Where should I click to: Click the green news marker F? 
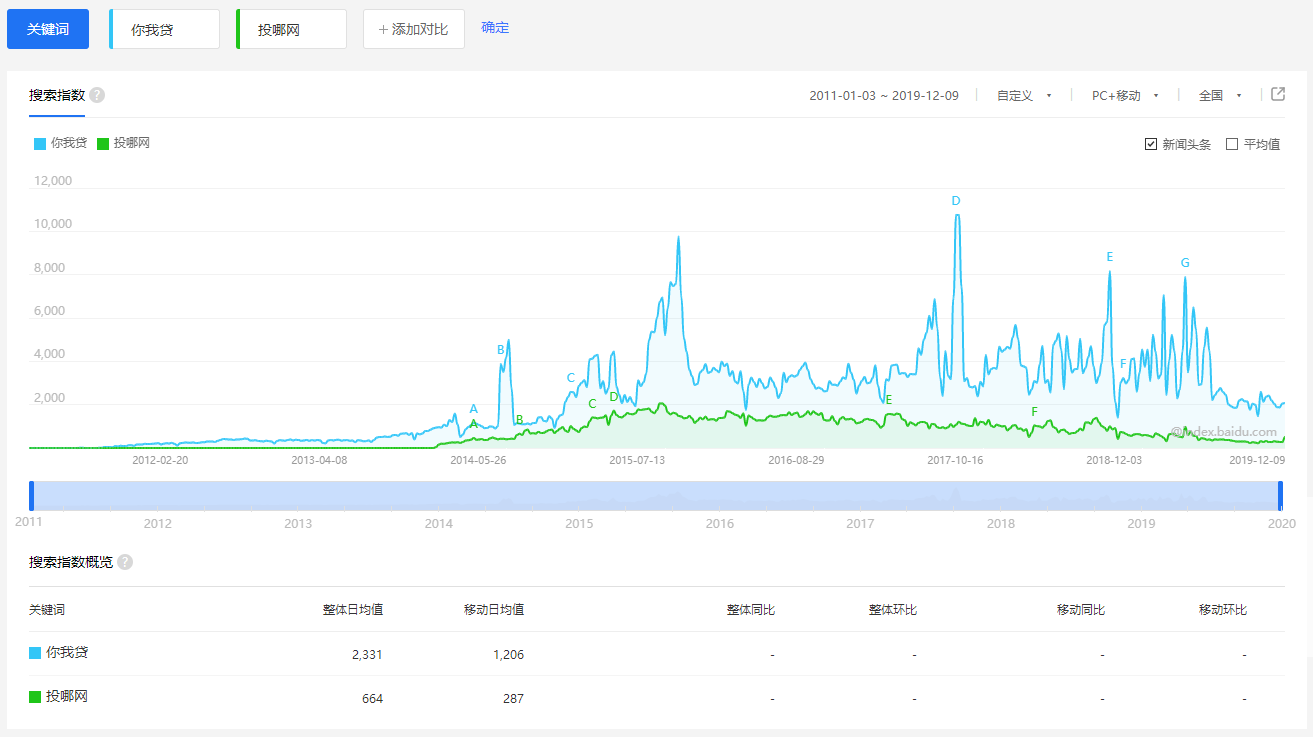point(1035,412)
